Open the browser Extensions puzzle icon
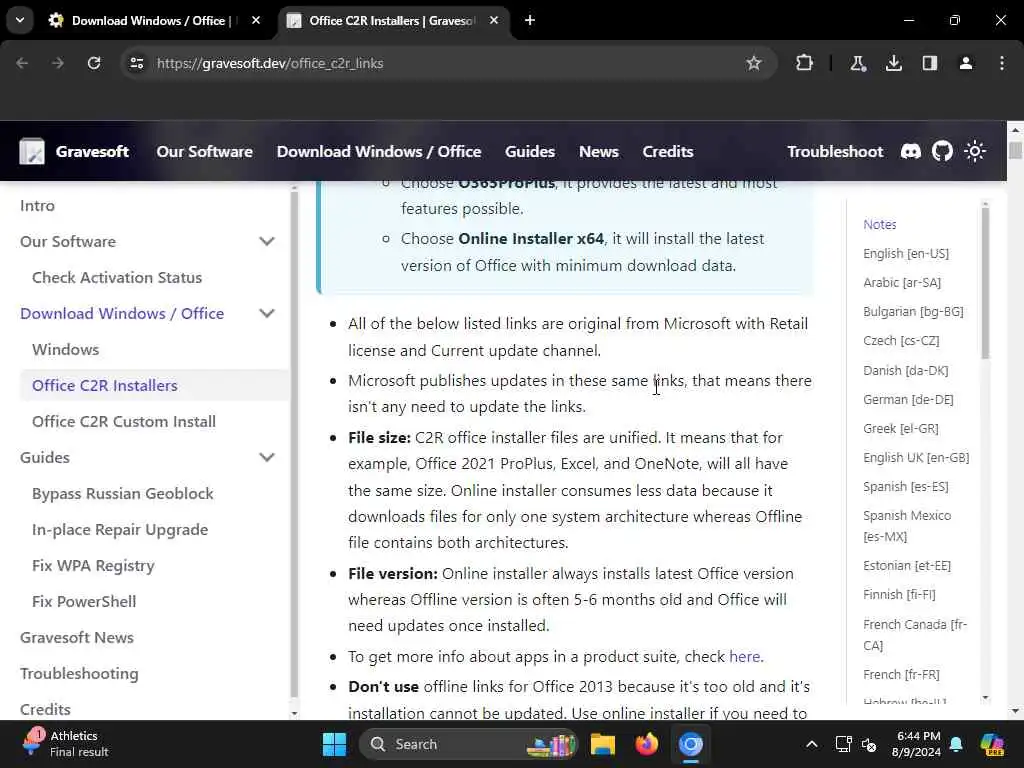The height and width of the screenshot is (768, 1024). [805, 63]
